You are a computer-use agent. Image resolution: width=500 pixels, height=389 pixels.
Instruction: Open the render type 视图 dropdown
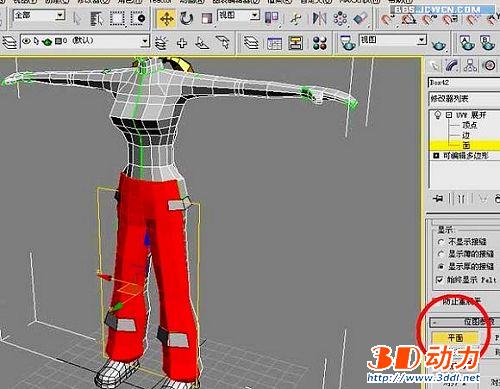pos(393,40)
